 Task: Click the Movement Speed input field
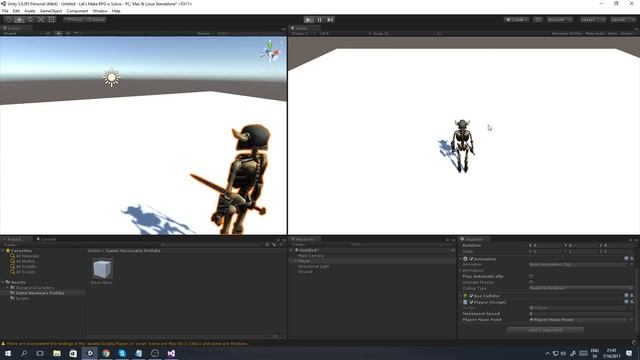(x=580, y=313)
